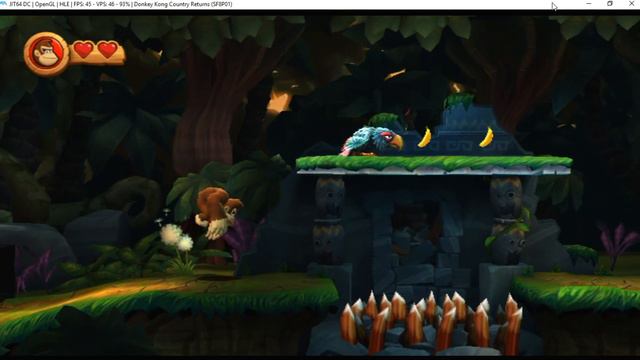Click the Donkey Kong face badge
Image resolution: width=640 pixels, height=360 pixels.
point(47,54)
